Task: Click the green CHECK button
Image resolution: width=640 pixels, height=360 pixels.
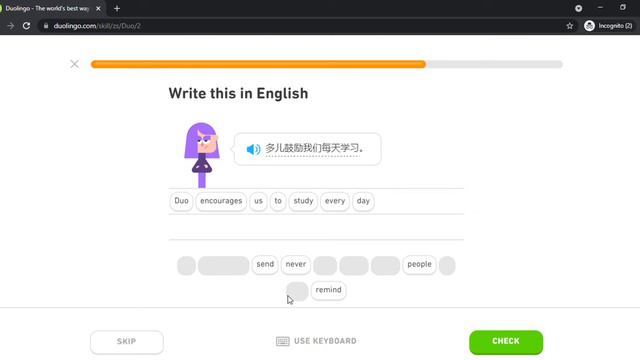Action: coord(506,342)
